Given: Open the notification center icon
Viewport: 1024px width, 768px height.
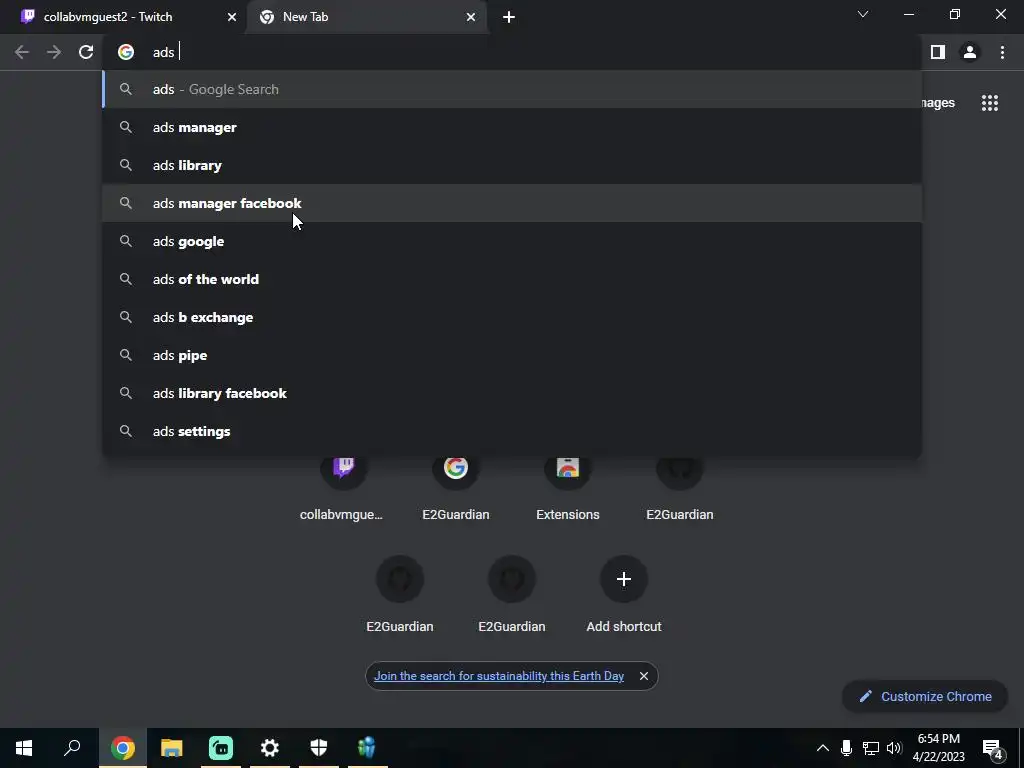Looking at the screenshot, I should (x=992, y=748).
